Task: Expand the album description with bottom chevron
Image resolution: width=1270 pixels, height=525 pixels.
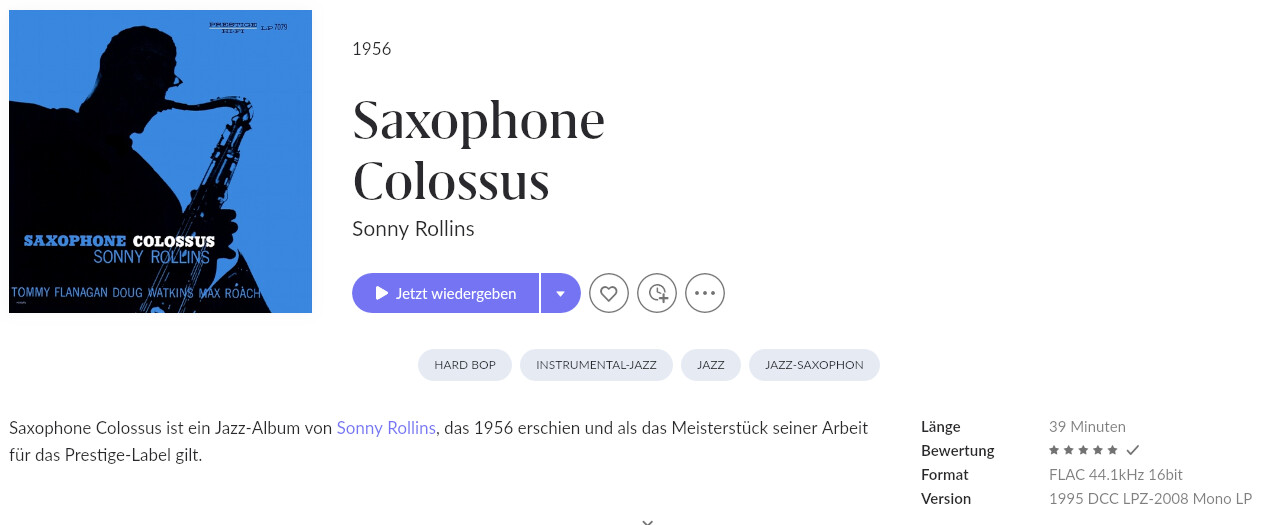Action: 647,521
